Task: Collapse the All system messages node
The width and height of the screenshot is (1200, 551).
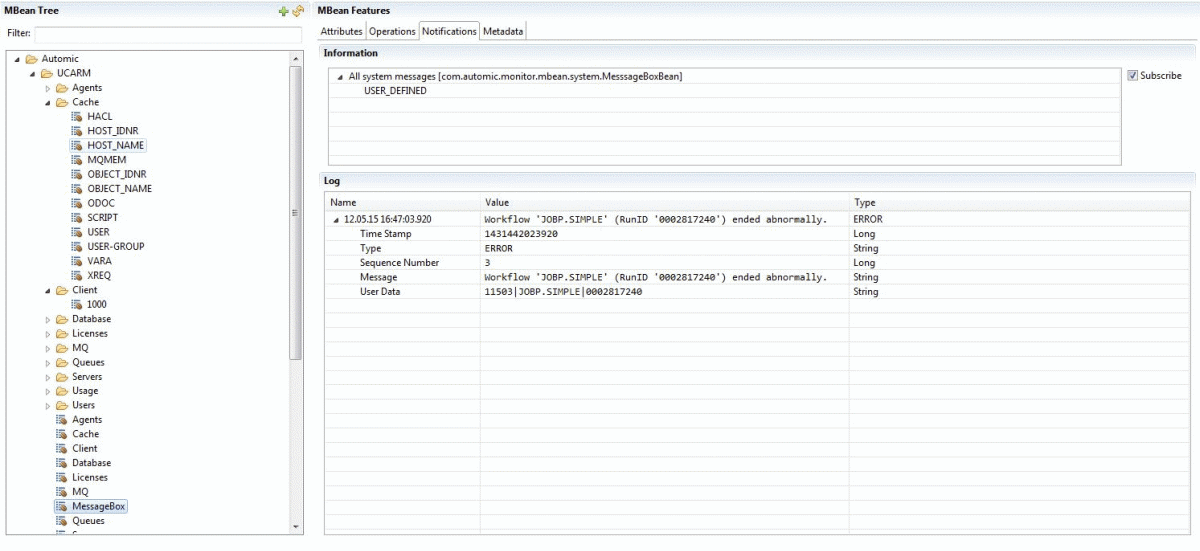Action: pos(340,76)
